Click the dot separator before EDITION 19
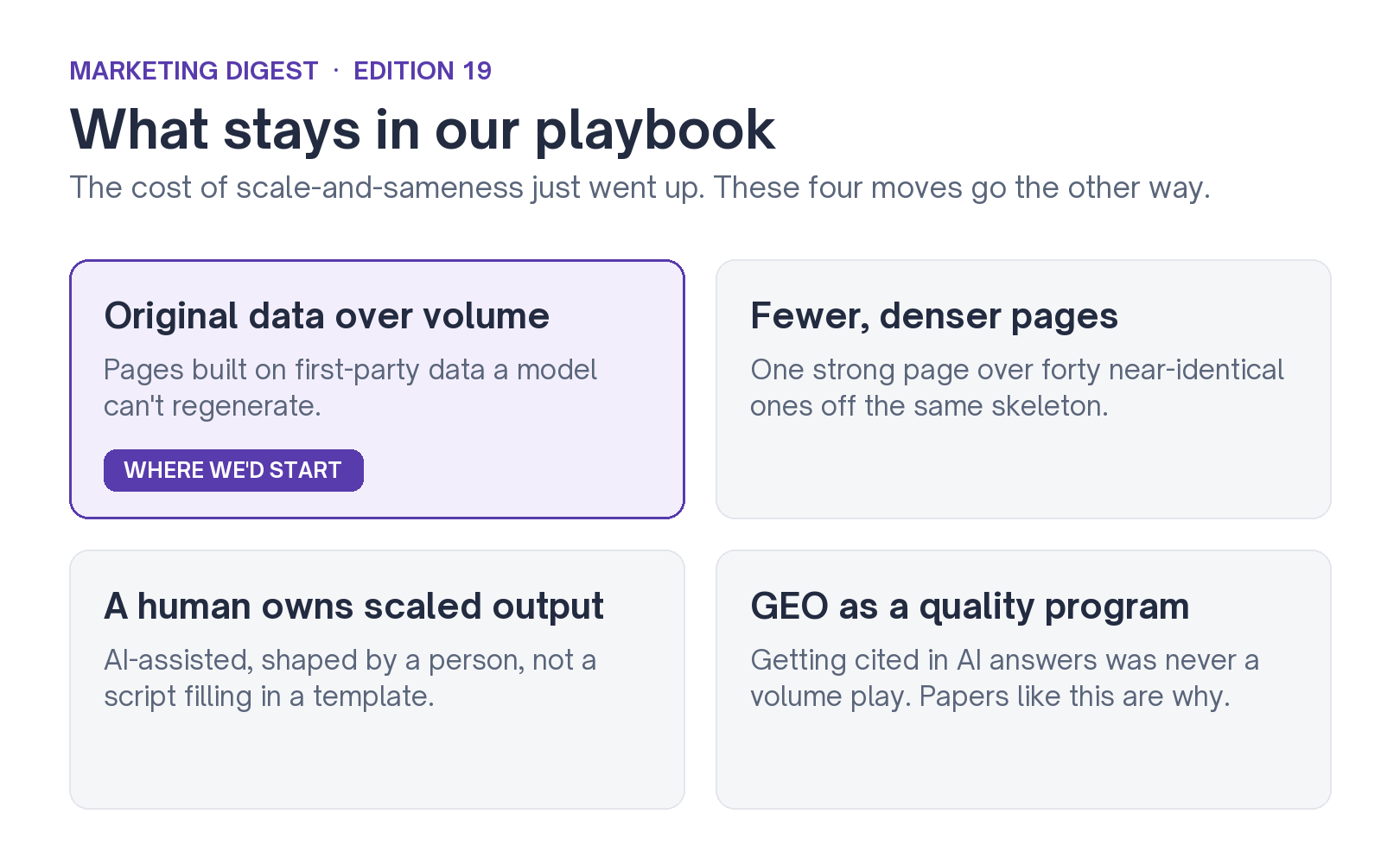 (x=336, y=70)
